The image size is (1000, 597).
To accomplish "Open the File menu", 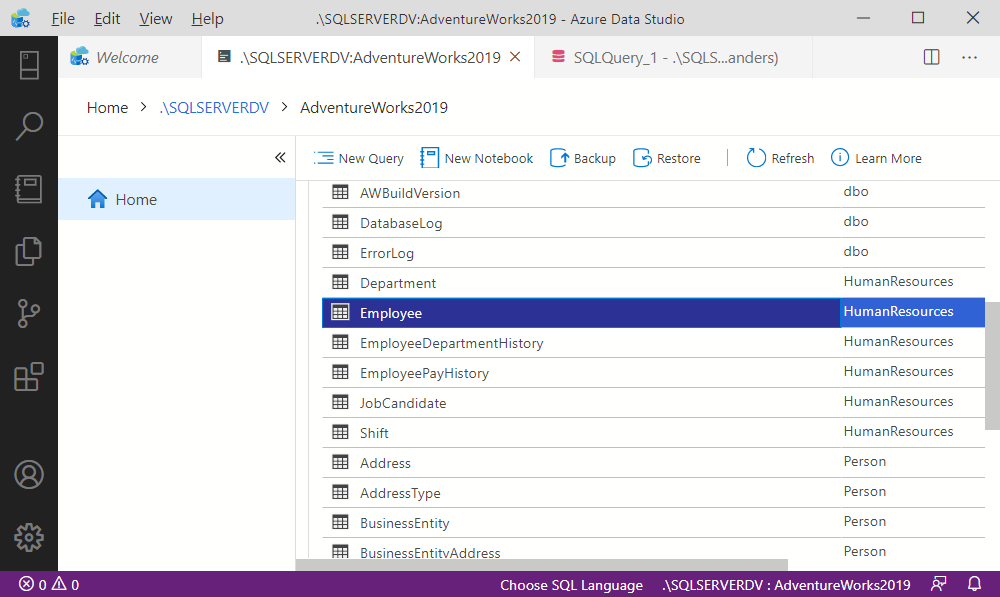I will (x=63, y=18).
